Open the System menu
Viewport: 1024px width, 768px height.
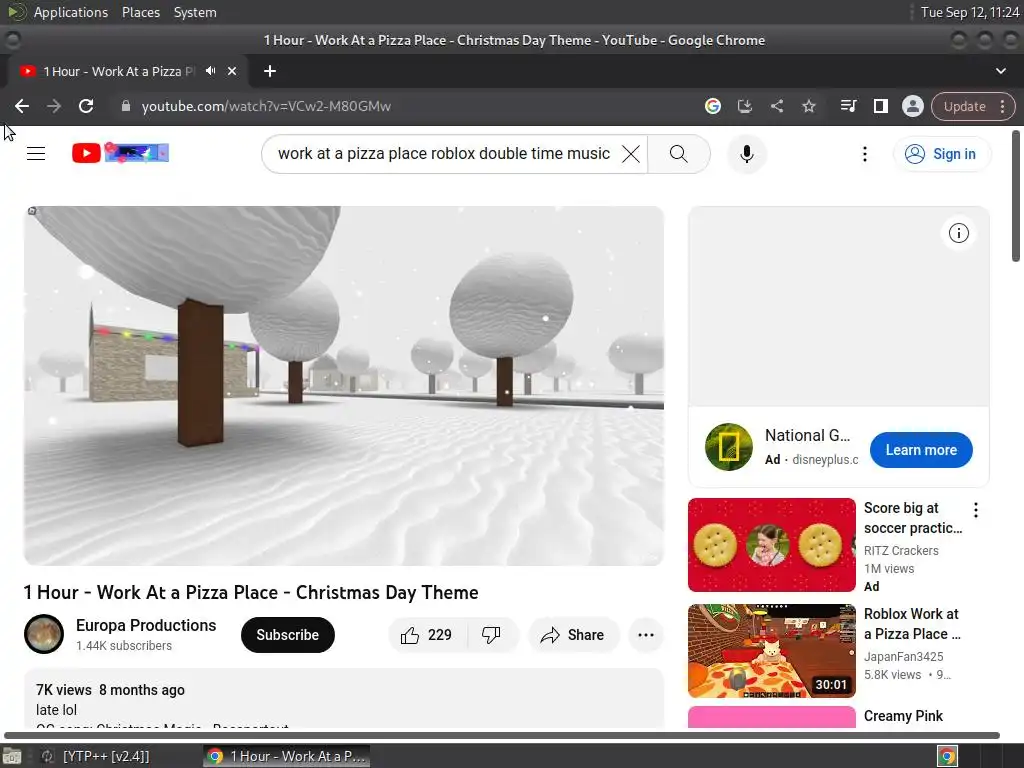coord(195,12)
